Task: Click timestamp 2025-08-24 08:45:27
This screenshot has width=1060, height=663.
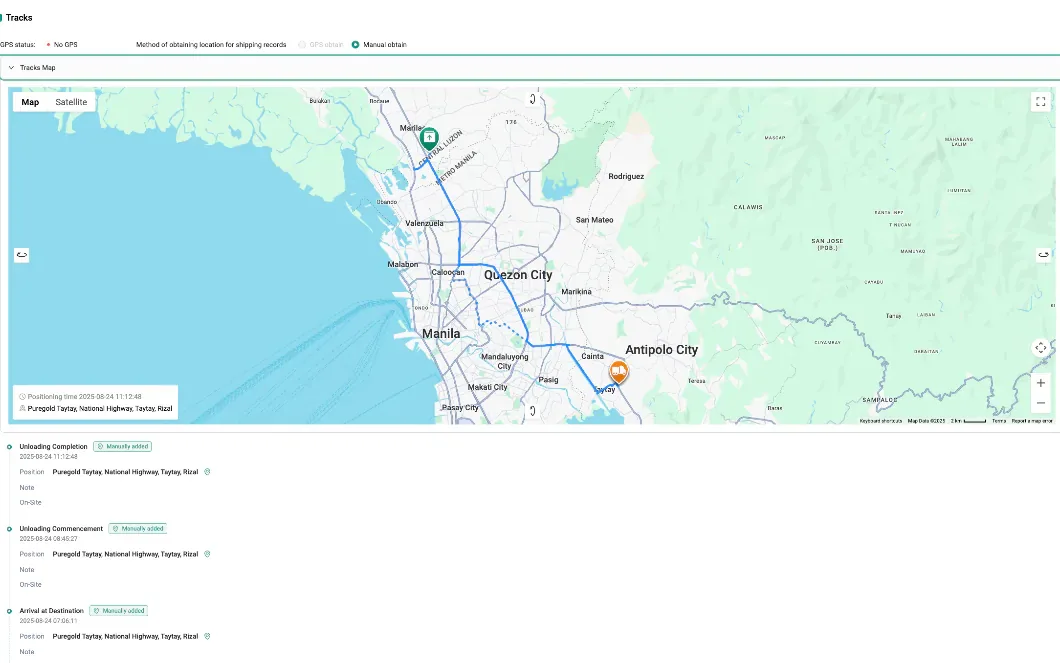Action: pos(48,539)
